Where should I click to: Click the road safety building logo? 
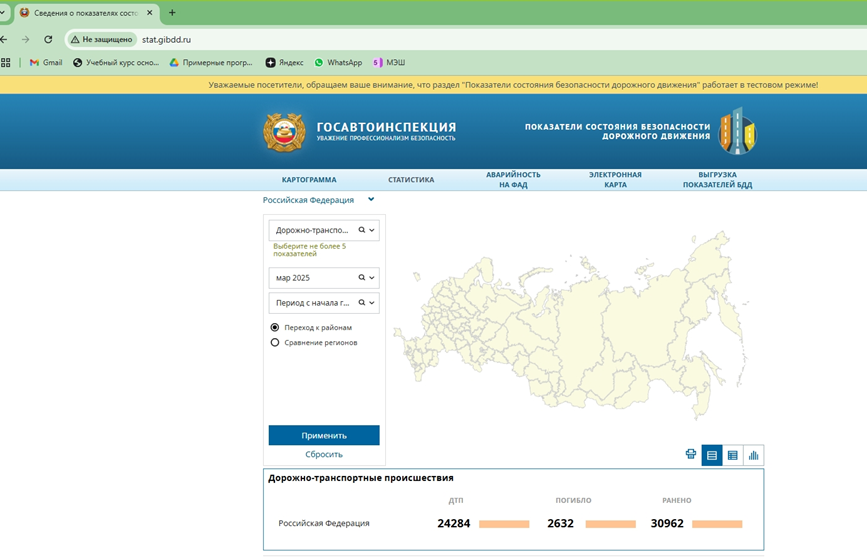click(x=737, y=131)
